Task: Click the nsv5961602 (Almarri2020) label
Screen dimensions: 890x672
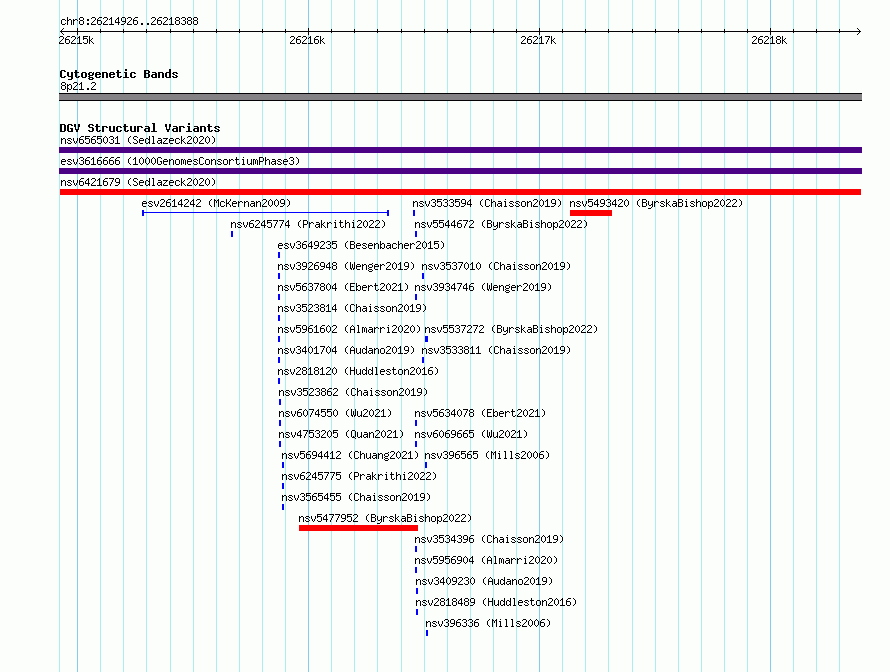Action: (x=349, y=329)
